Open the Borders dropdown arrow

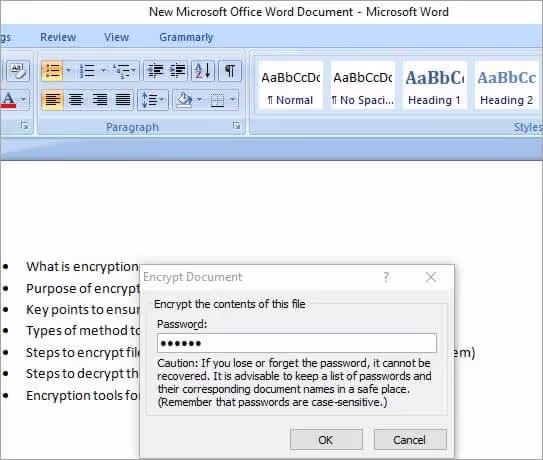(233, 100)
